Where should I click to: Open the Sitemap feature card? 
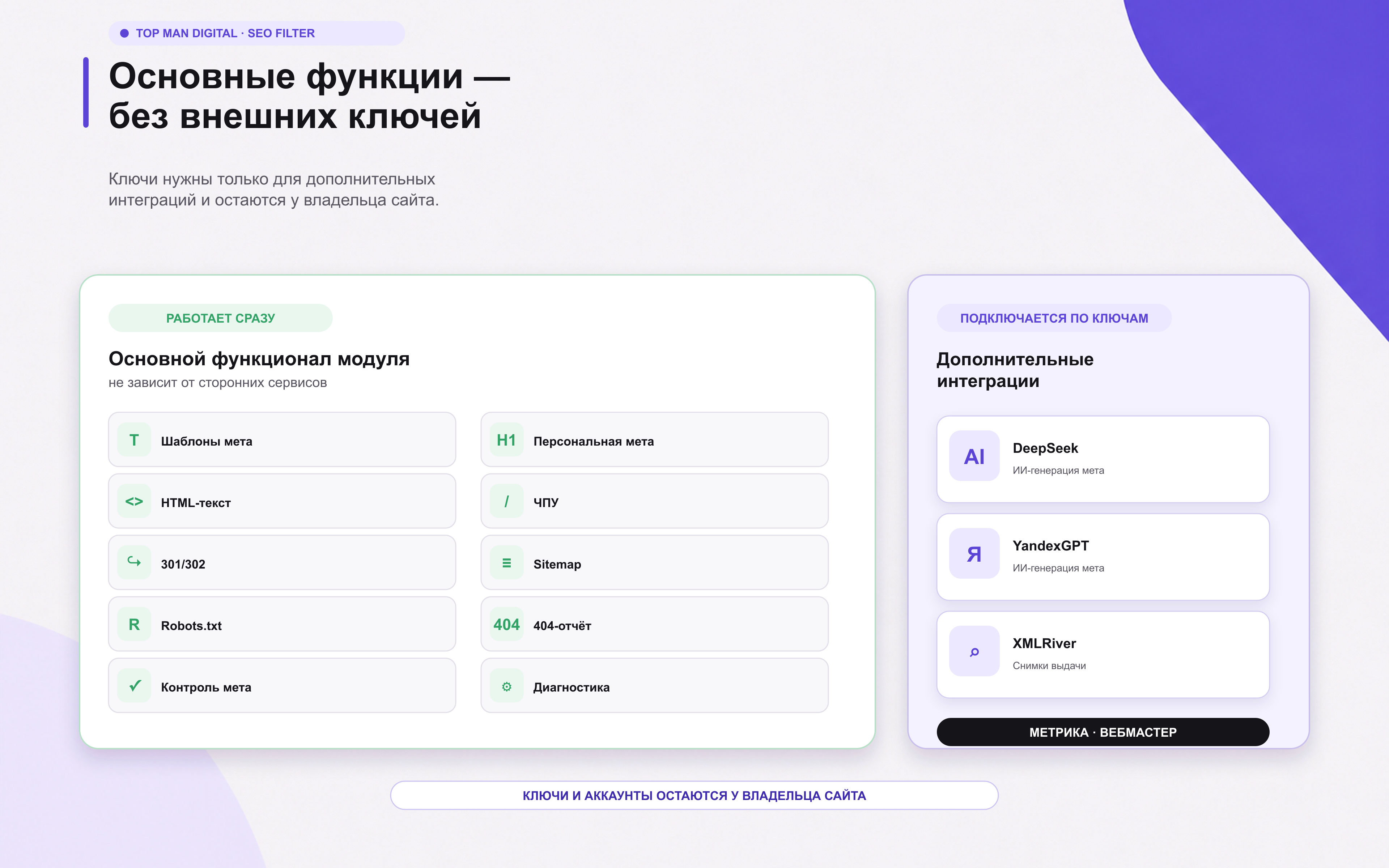(x=654, y=563)
